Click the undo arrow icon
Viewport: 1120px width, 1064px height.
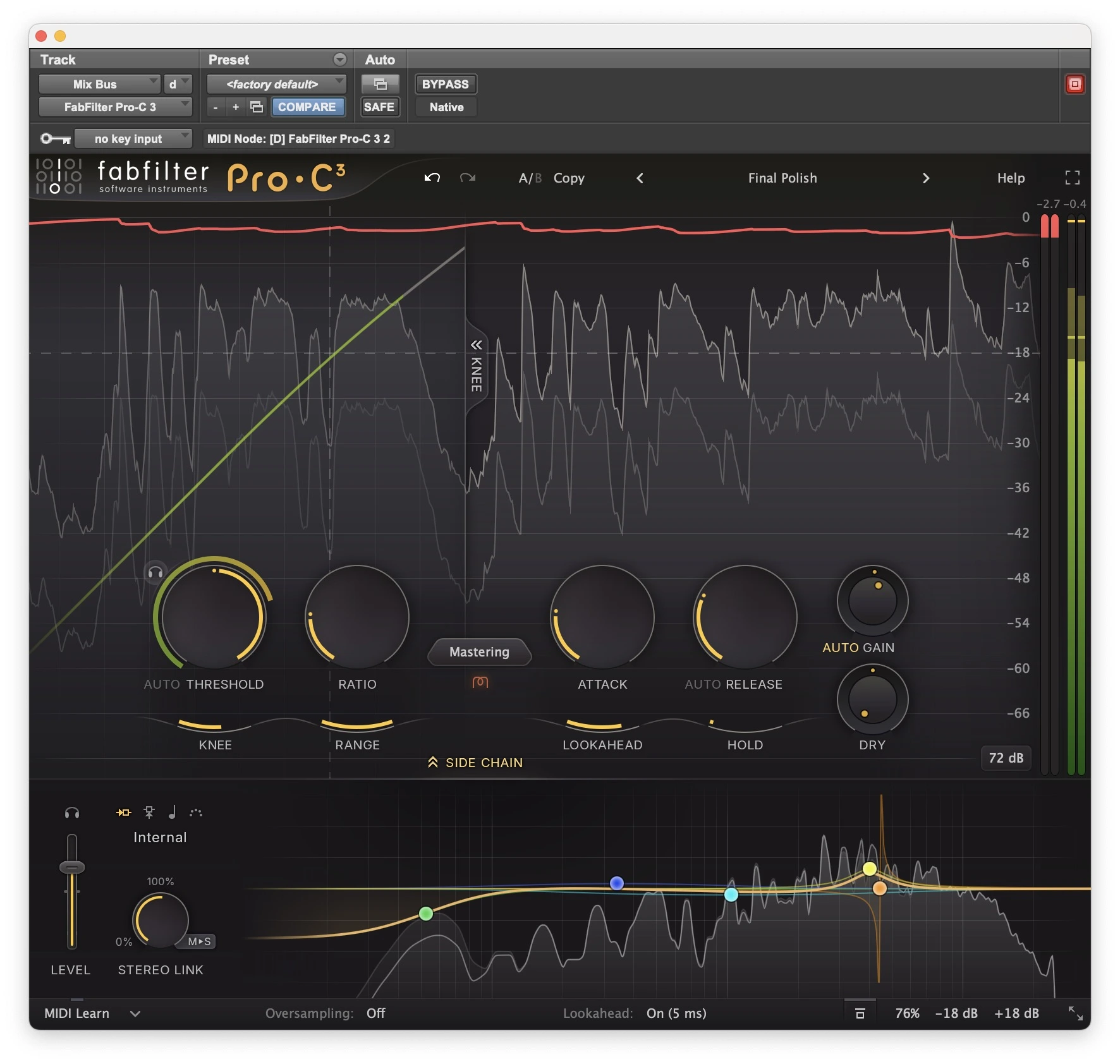[432, 178]
